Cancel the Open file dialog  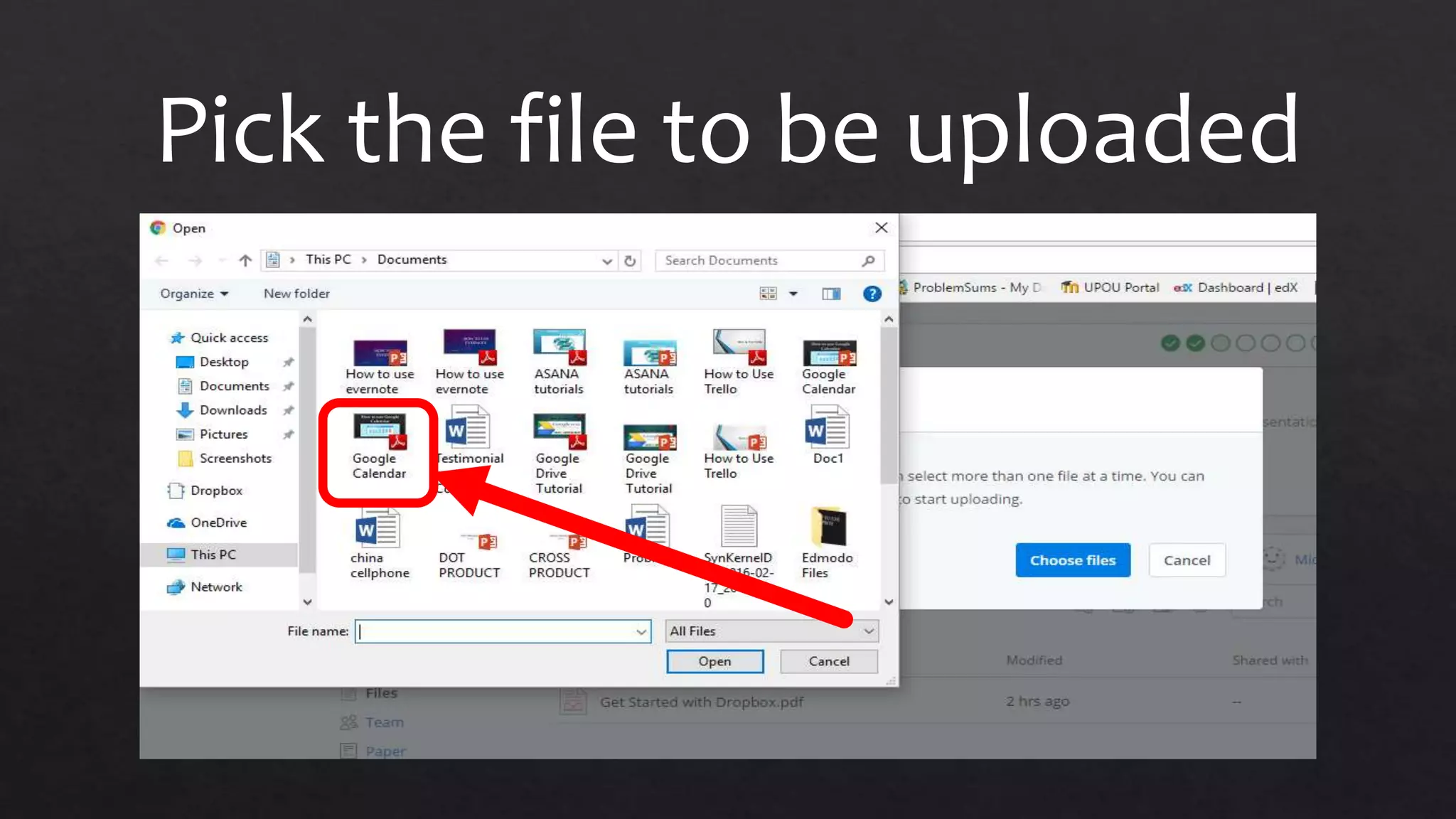coord(829,661)
